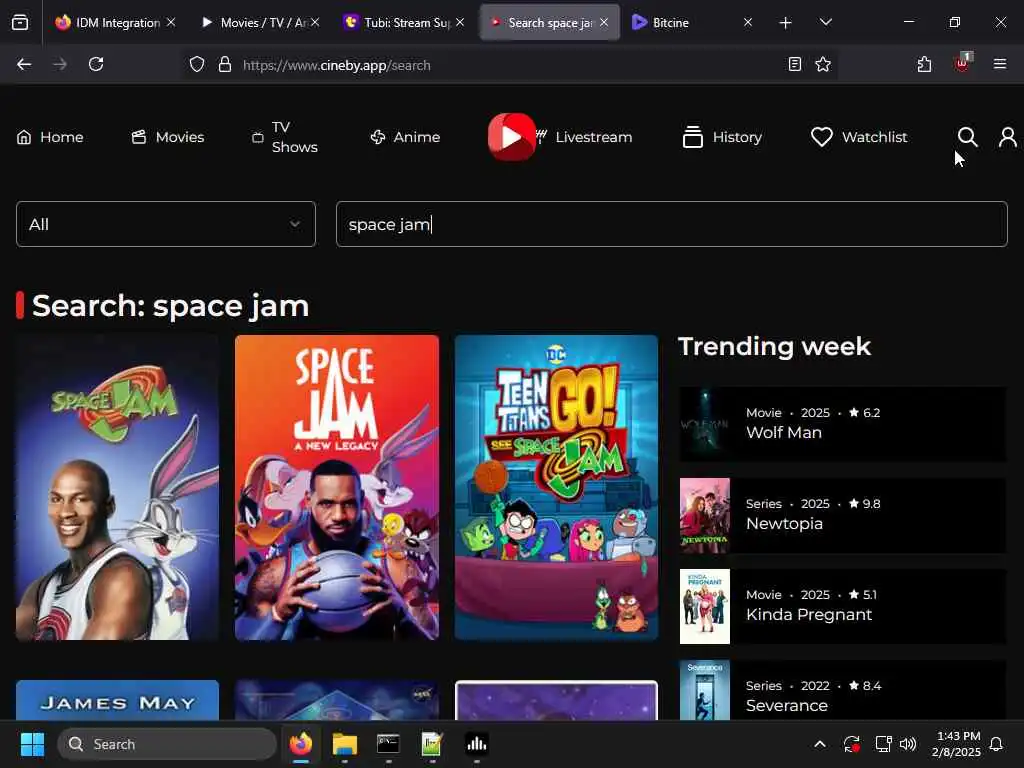Open the original Space Jam poster
This screenshot has height=768, width=1024.
[x=118, y=487]
